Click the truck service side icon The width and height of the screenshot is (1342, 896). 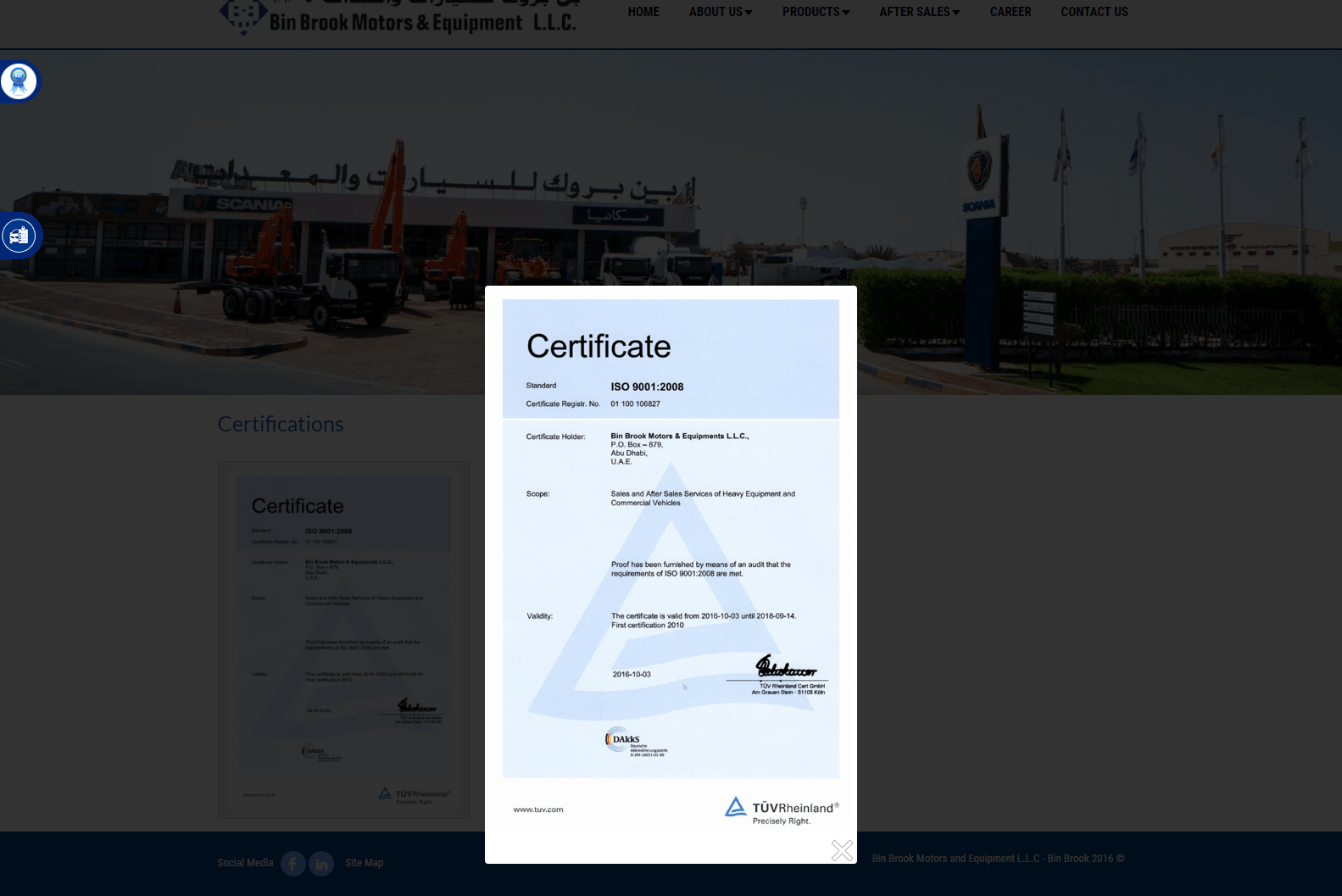(x=19, y=236)
